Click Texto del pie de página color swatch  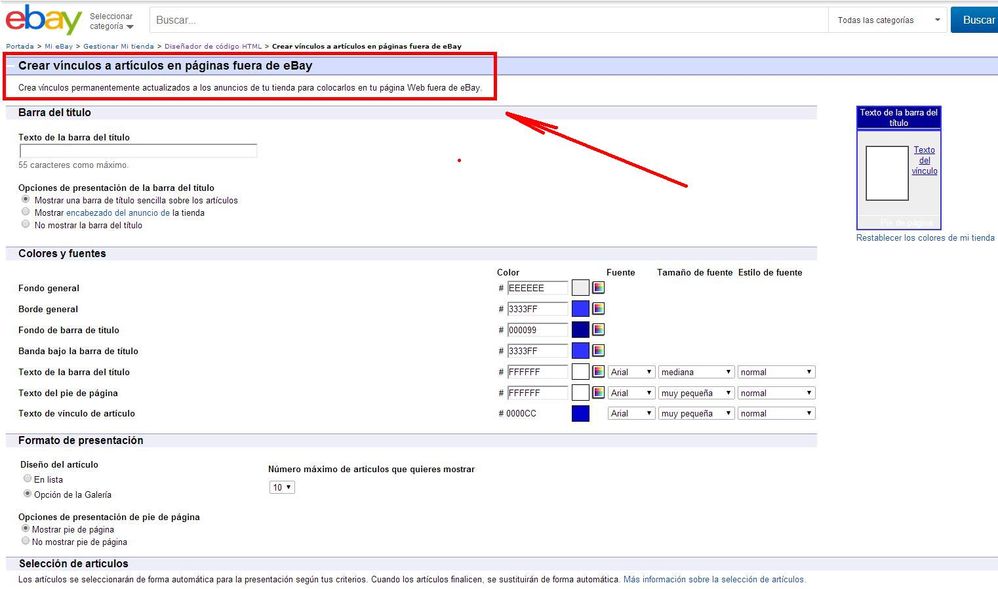pyautogui.click(x=580, y=393)
